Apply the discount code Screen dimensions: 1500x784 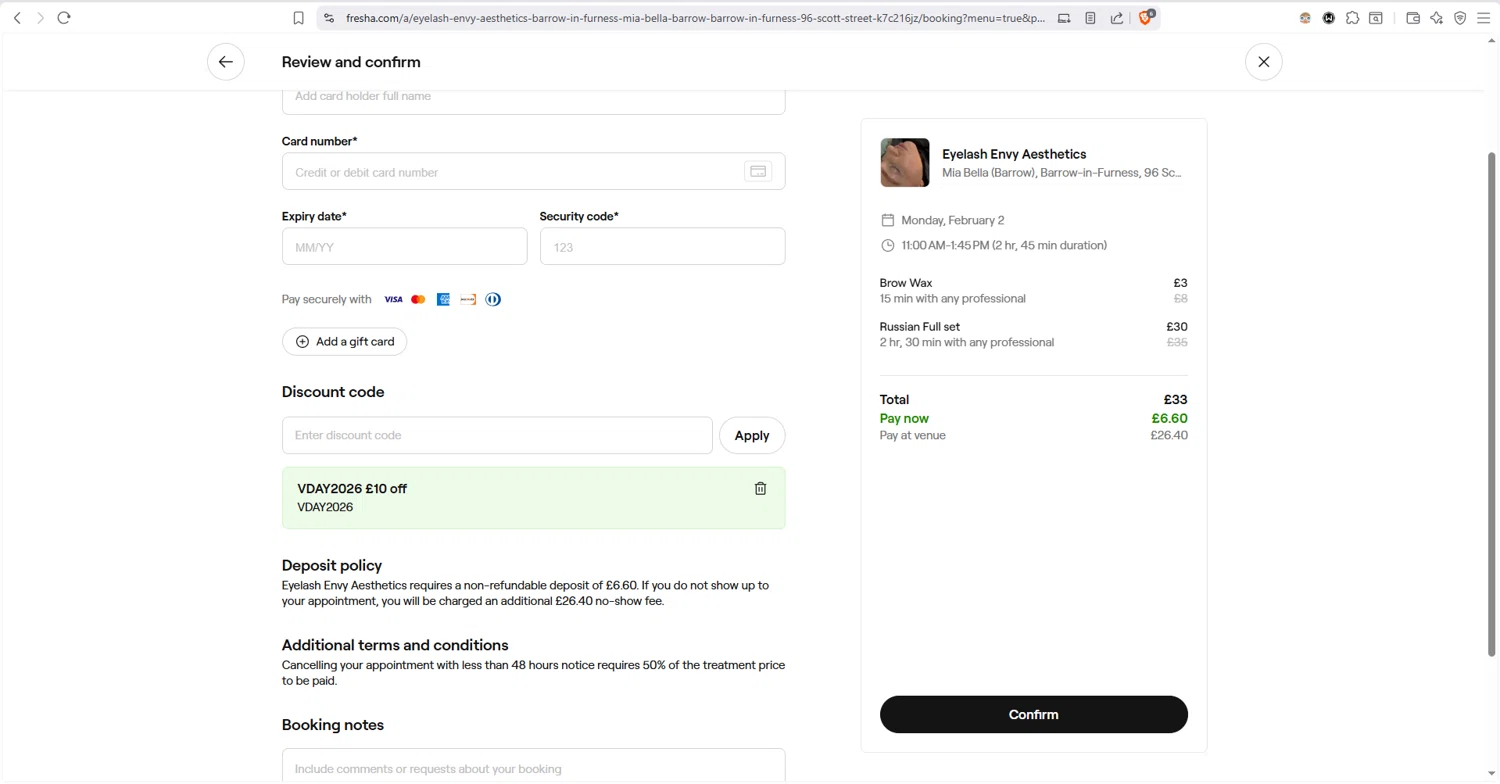point(752,436)
